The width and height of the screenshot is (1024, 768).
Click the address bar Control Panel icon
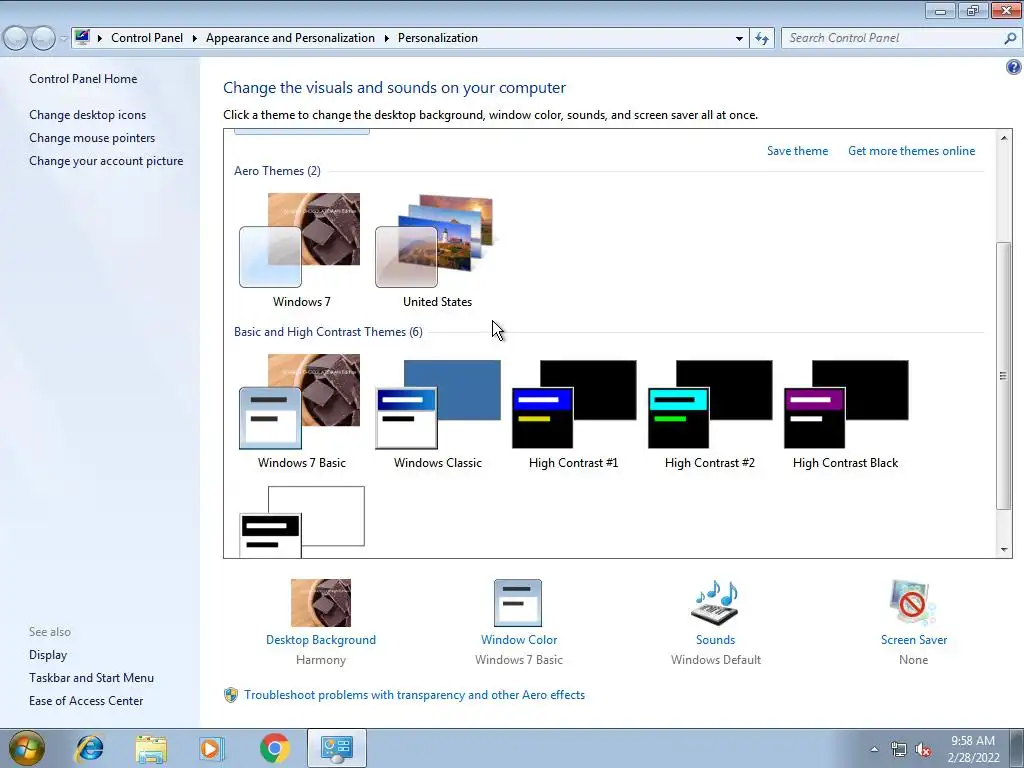[82, 37]
